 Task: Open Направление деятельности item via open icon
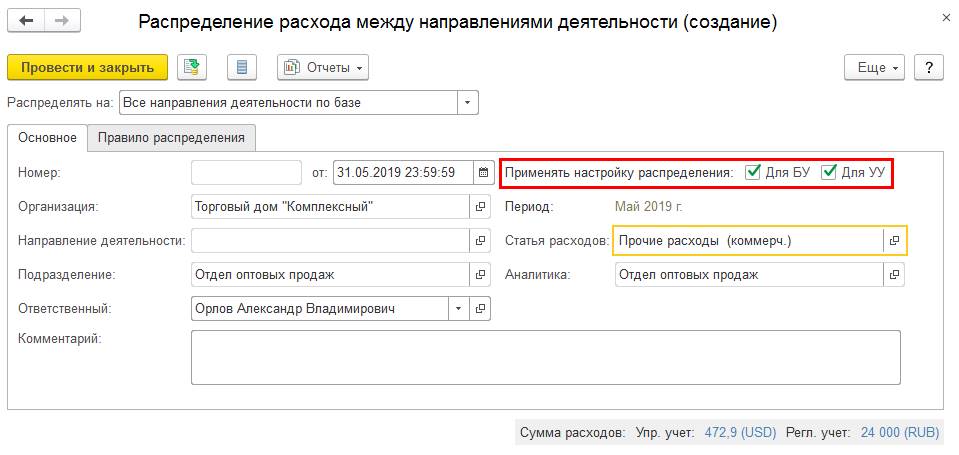coord(480,241)
